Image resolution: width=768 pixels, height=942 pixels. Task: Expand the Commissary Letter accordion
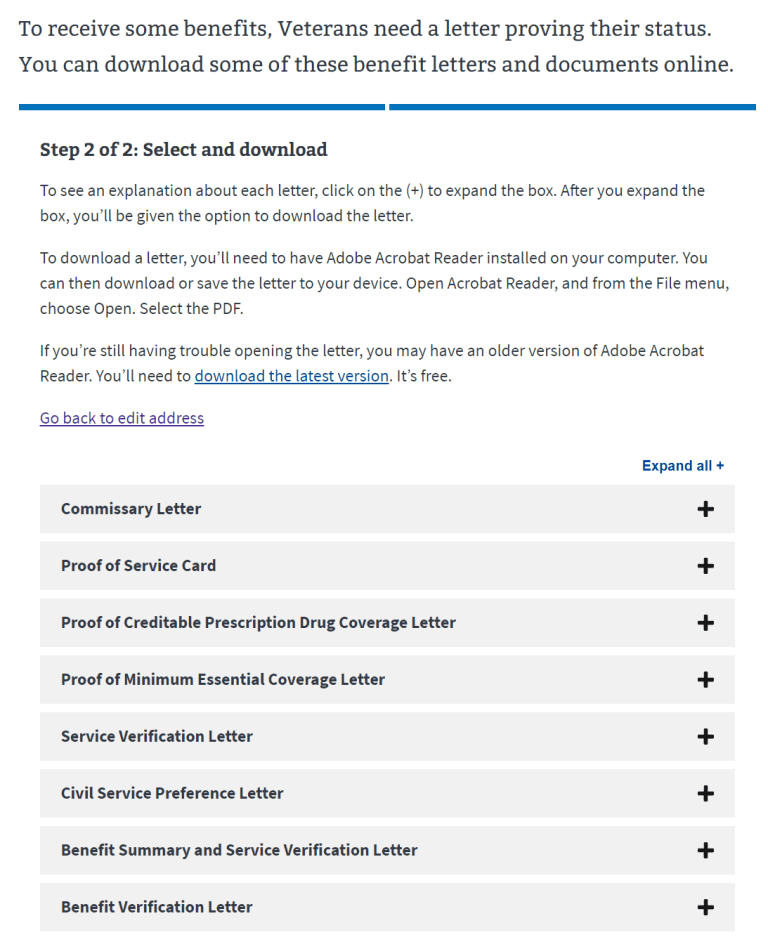click(387, 509)
